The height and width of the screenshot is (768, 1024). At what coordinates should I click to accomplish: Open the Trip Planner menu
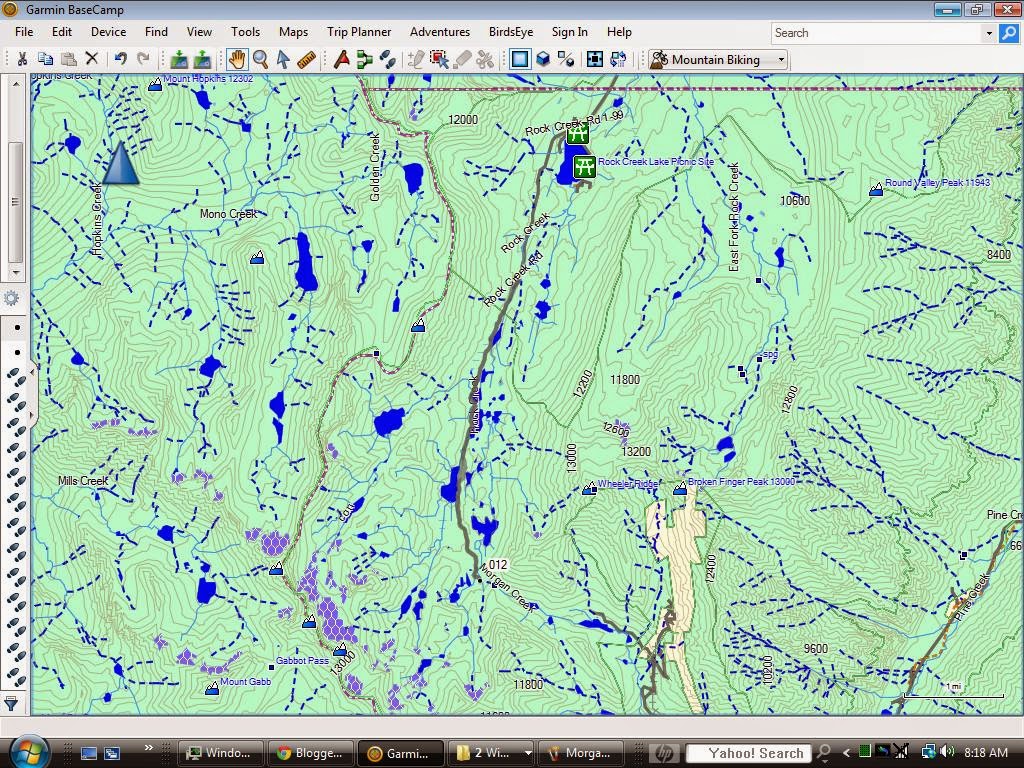tap(359, 31)
